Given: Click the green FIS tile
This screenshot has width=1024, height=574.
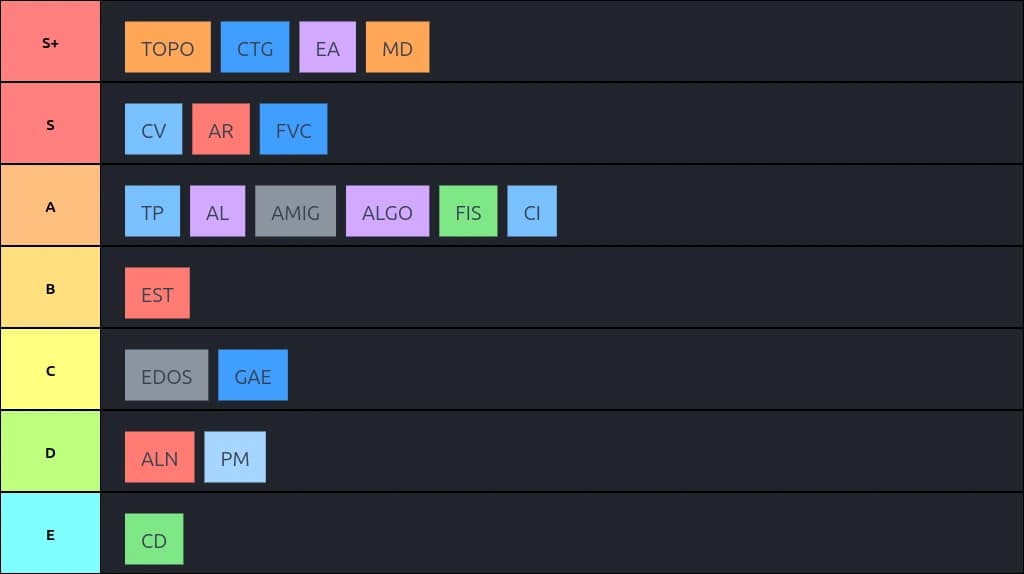Looking at the screenshot, I should (x=468, y=211).
